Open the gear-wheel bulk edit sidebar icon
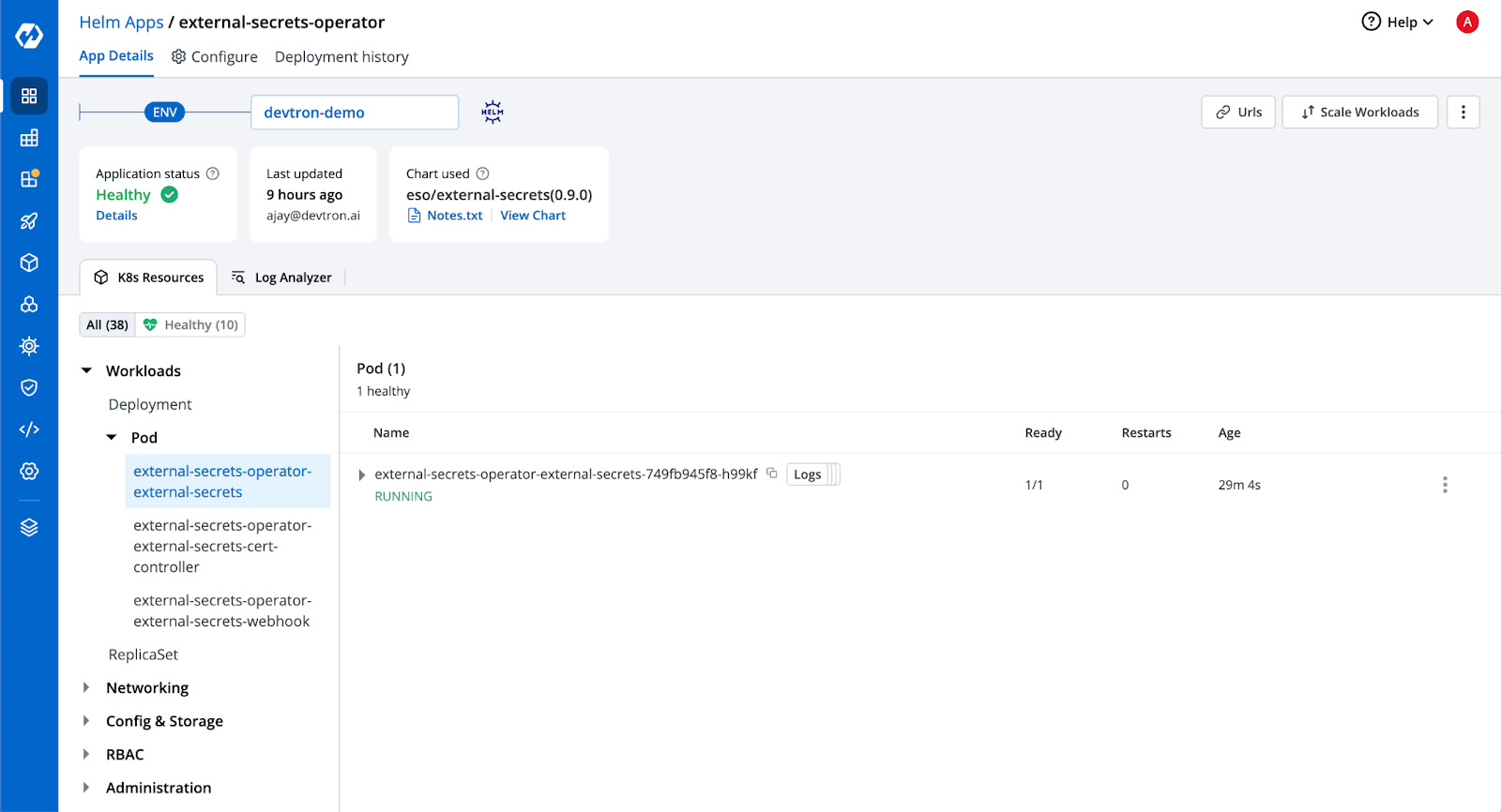 tap(29, 346)
